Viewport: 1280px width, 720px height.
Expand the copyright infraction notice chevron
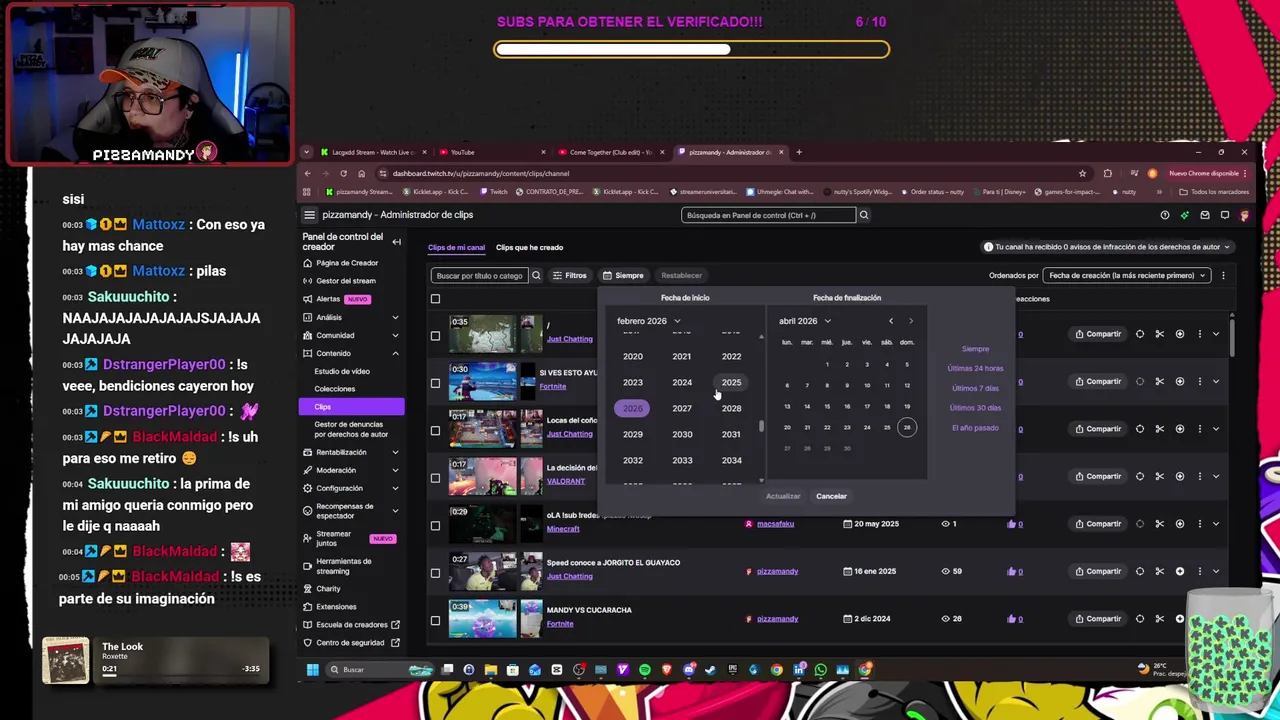pyautogui.click(x=1227, y=247)
